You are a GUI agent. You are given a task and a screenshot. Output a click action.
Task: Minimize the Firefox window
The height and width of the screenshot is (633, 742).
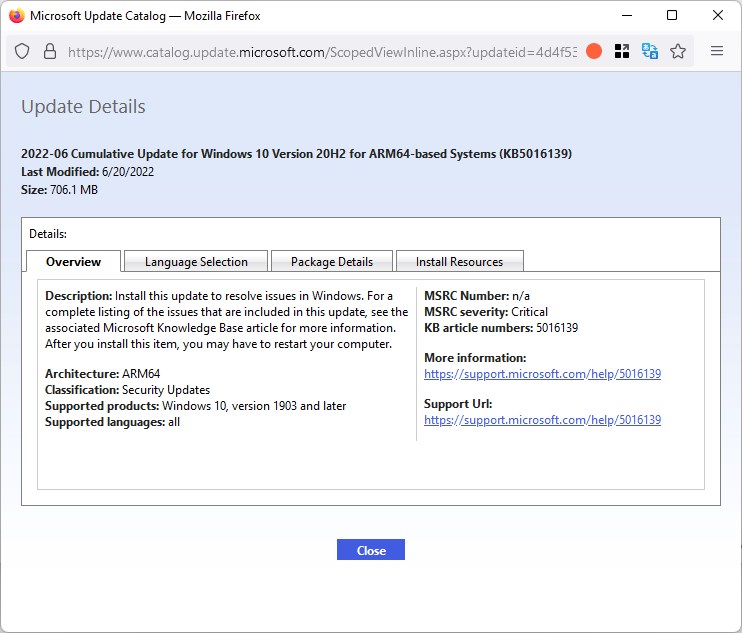627,16
